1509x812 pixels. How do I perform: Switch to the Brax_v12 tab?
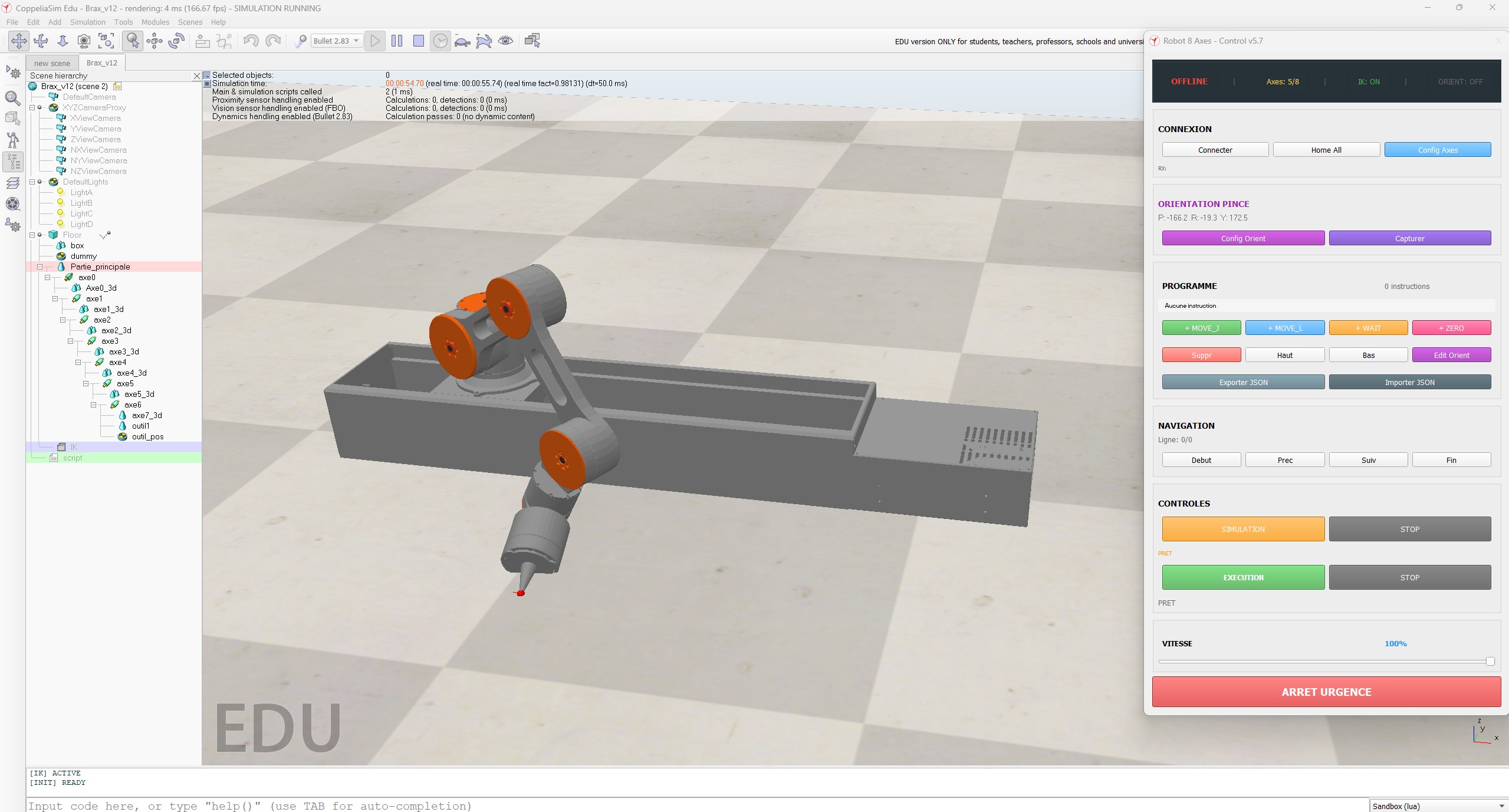click(x=102, y=63)
